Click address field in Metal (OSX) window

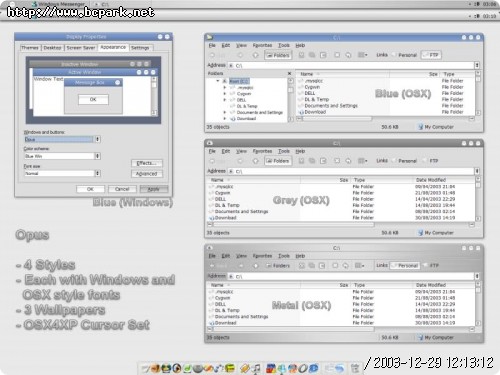(x=351, y=276)
